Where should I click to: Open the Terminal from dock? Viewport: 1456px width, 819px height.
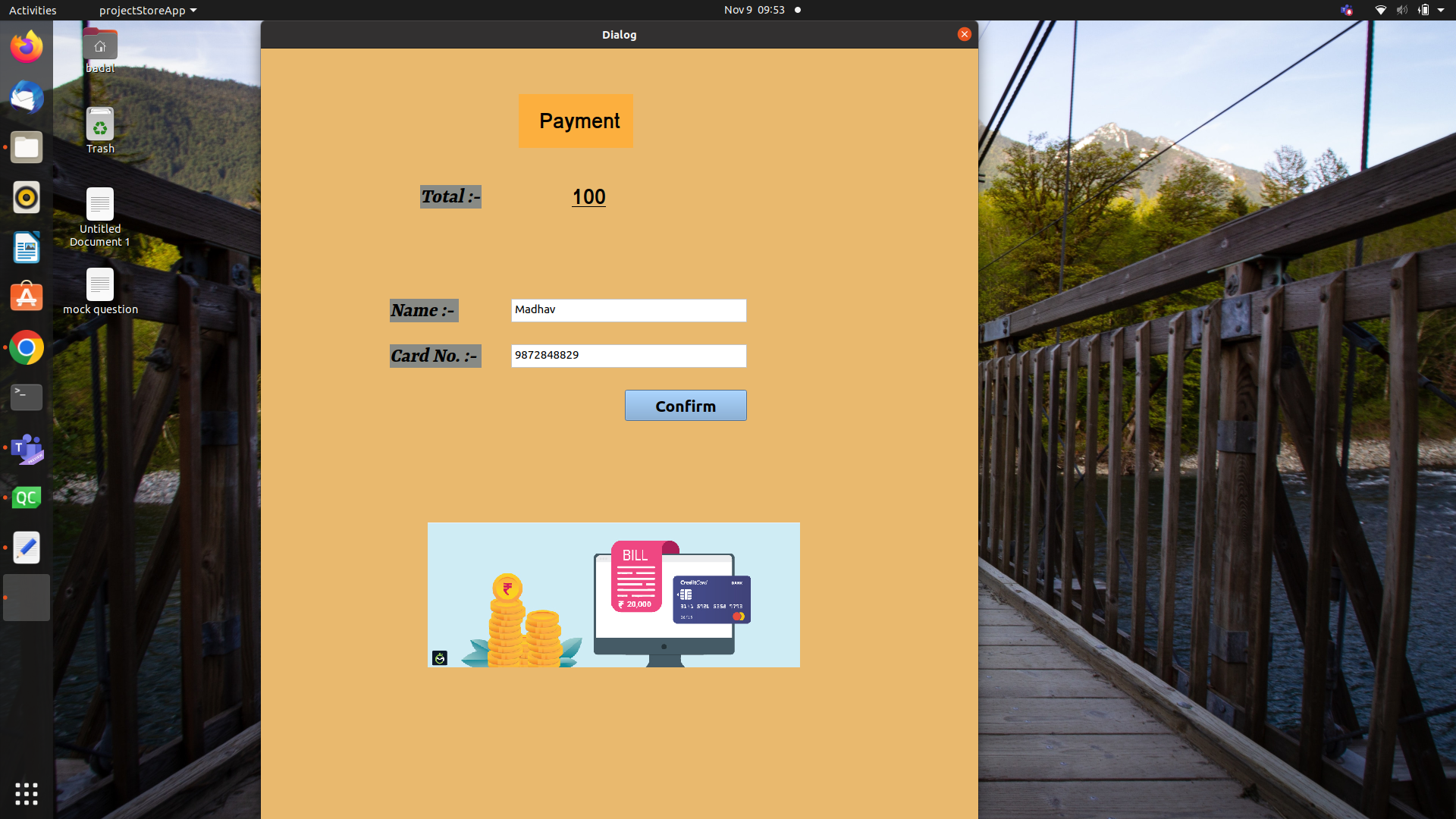coord(27,397)
